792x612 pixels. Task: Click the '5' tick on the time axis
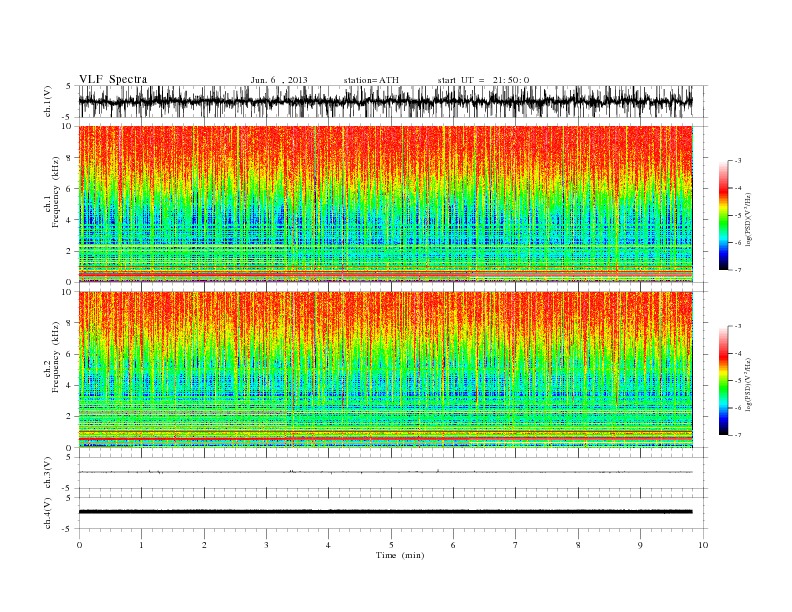click(x=391, y=545)
